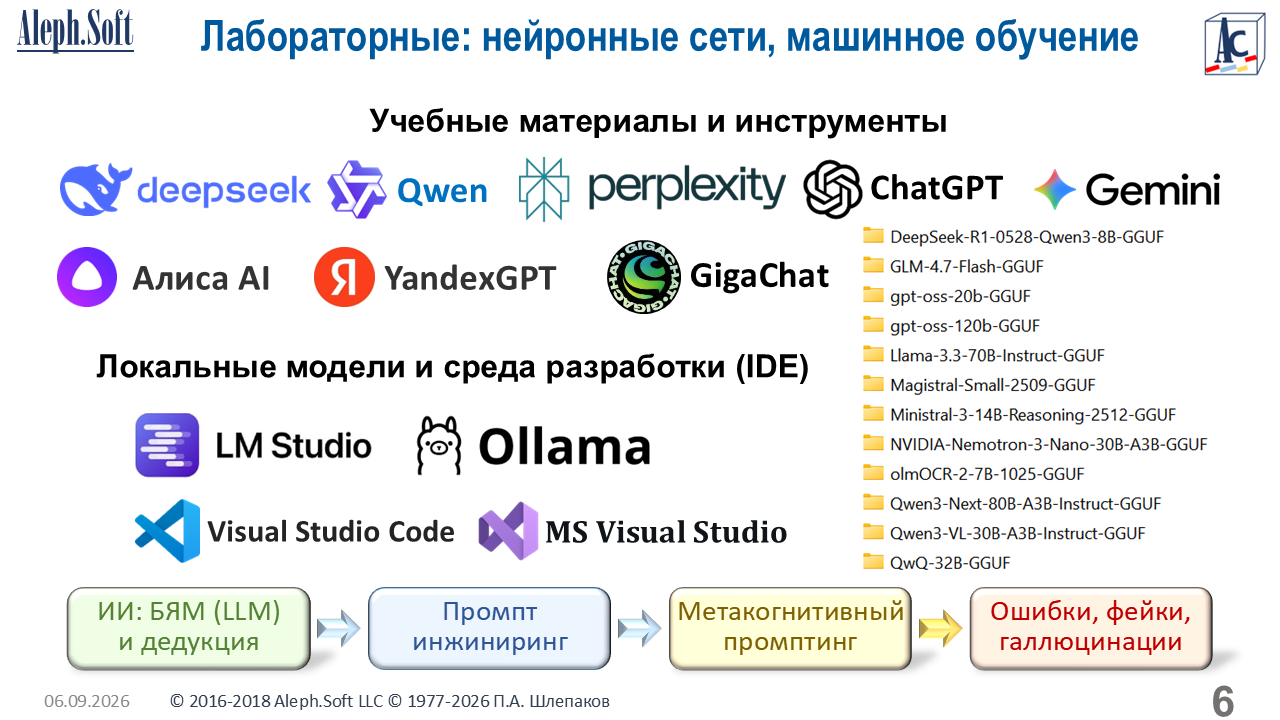This screenshot has width=1280, height=720.
Task: Click the Visual Studio Code icon
Action: pyautogui.click(x=167, y=531)
